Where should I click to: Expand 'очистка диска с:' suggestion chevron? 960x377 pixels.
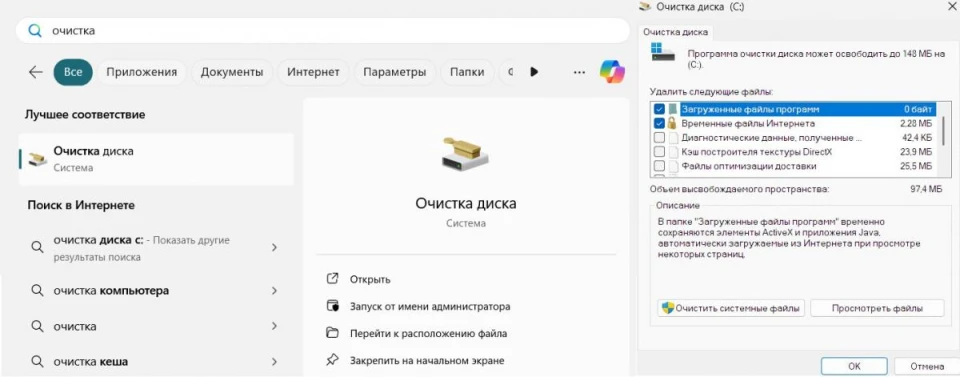coord(274,247)
